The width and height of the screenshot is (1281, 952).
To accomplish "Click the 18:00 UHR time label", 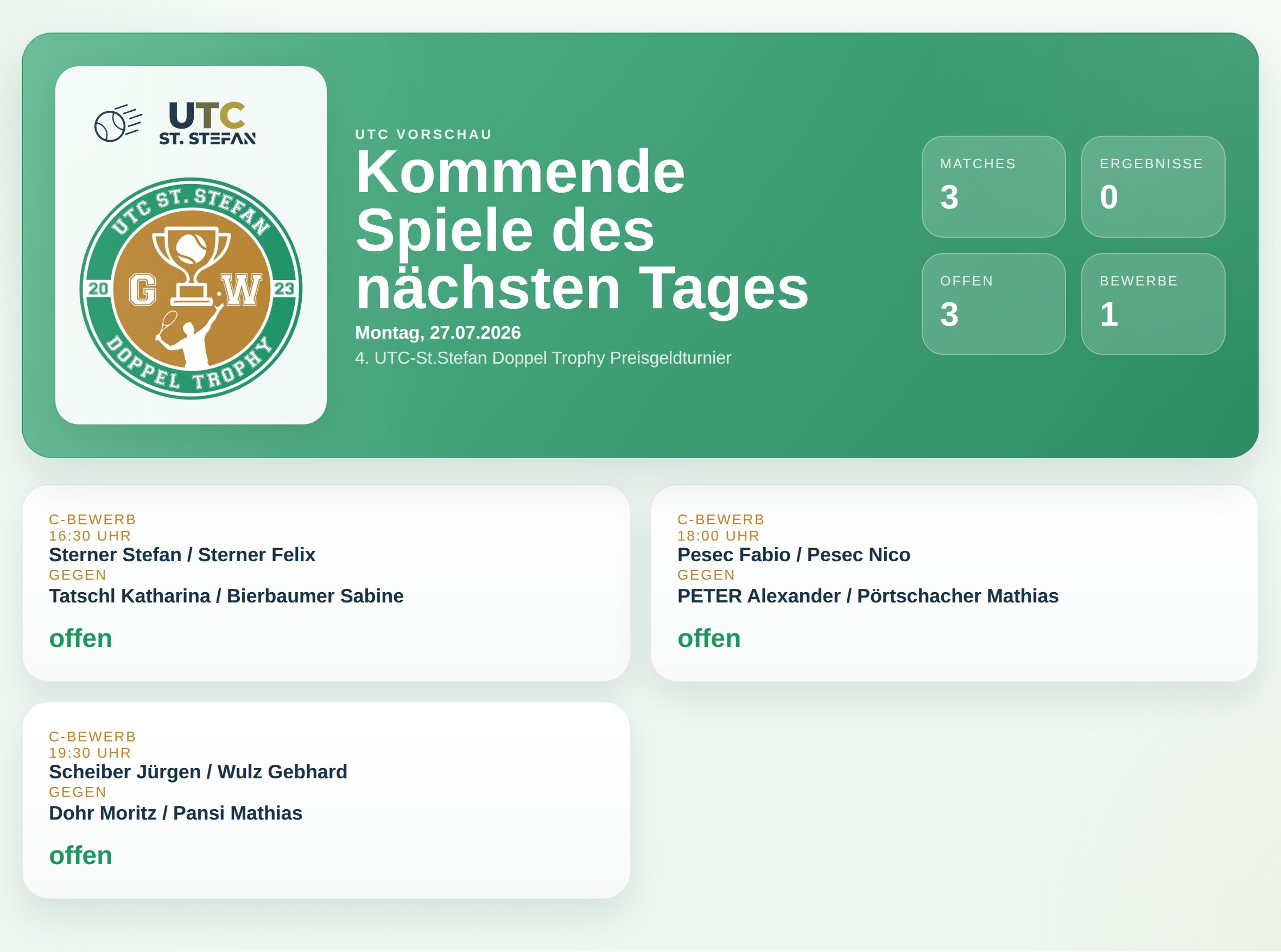I will click(x=719, y=536).
